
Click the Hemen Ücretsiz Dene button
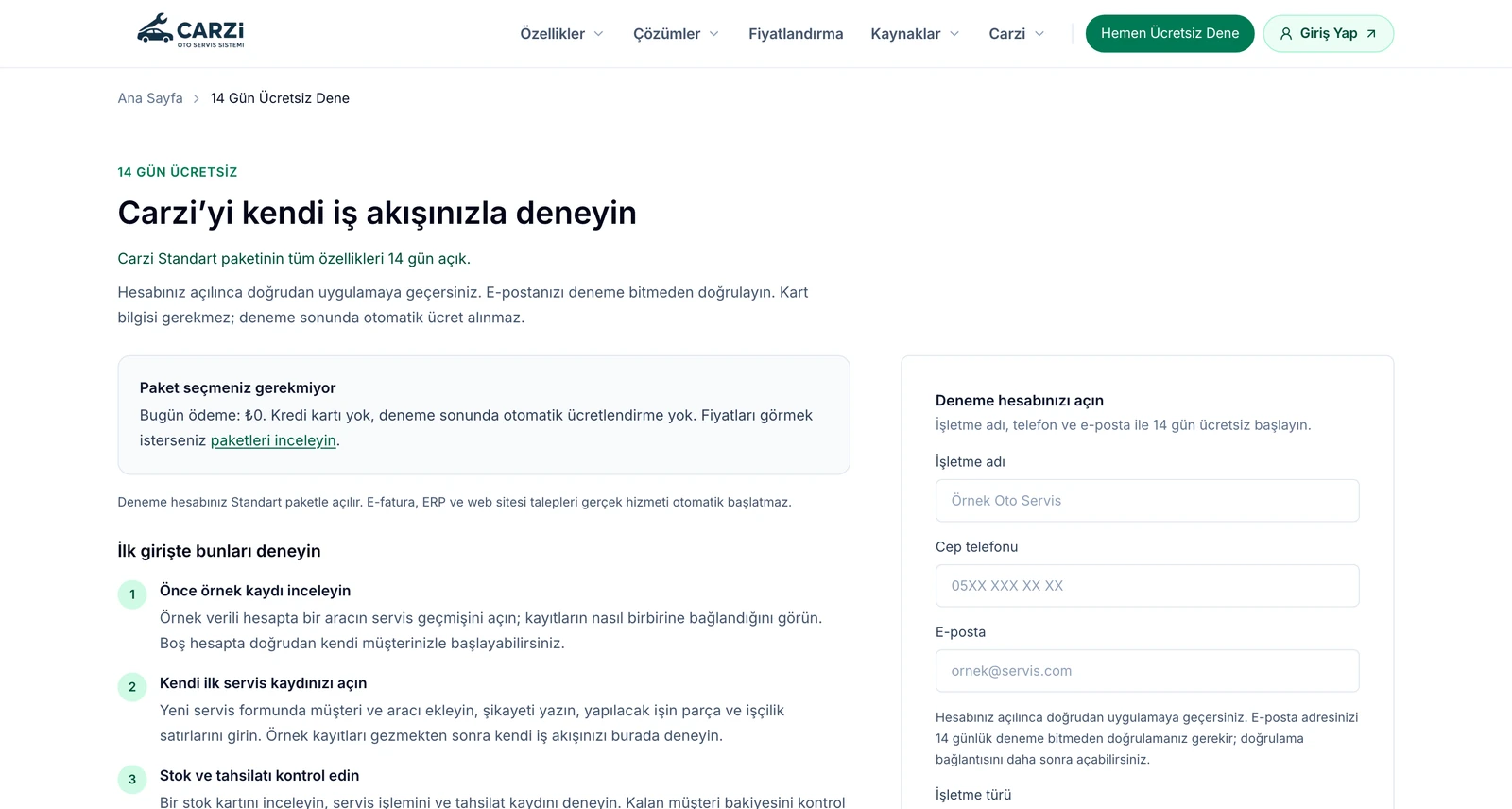1170,34
